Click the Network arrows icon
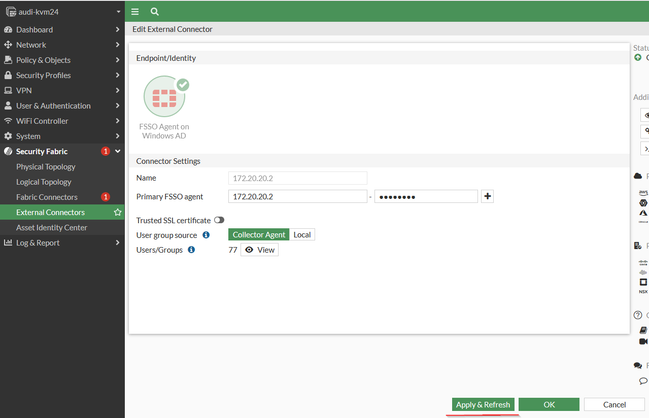Screen dimensions: 649x418 (x=8, y=45)
